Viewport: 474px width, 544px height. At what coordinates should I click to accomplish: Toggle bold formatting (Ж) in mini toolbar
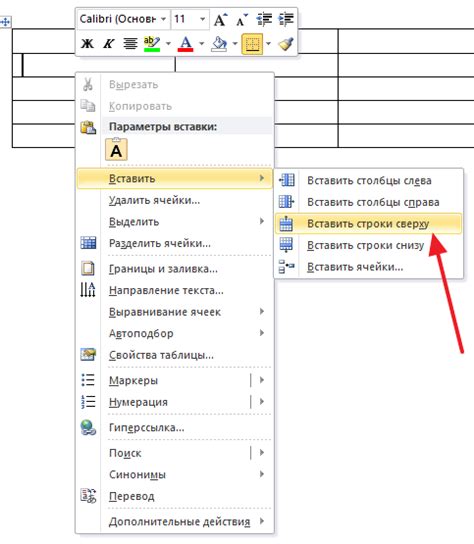tap(87, 44)
